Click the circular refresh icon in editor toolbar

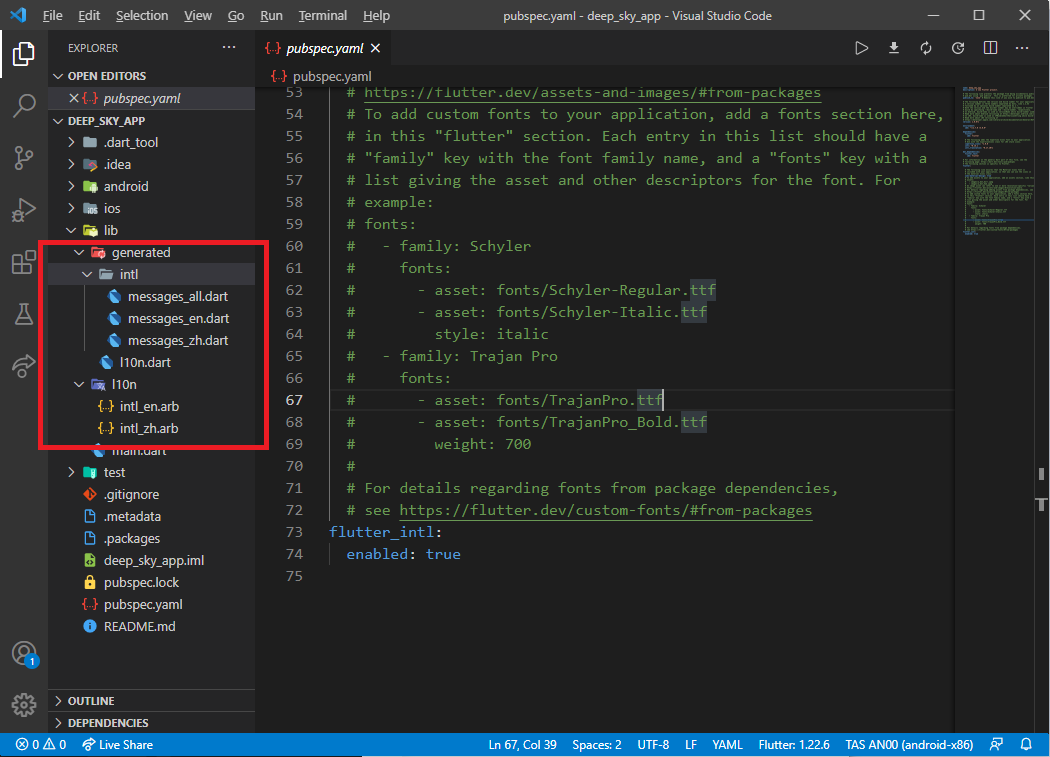(958, 48)
